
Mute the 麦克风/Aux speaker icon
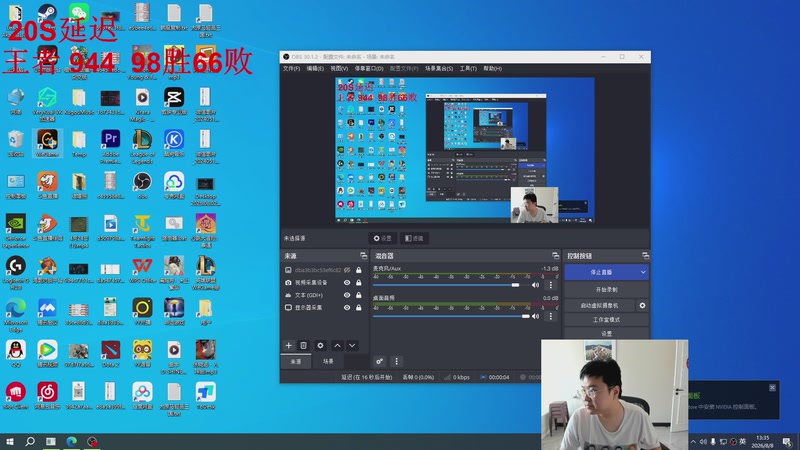[535, 285]
